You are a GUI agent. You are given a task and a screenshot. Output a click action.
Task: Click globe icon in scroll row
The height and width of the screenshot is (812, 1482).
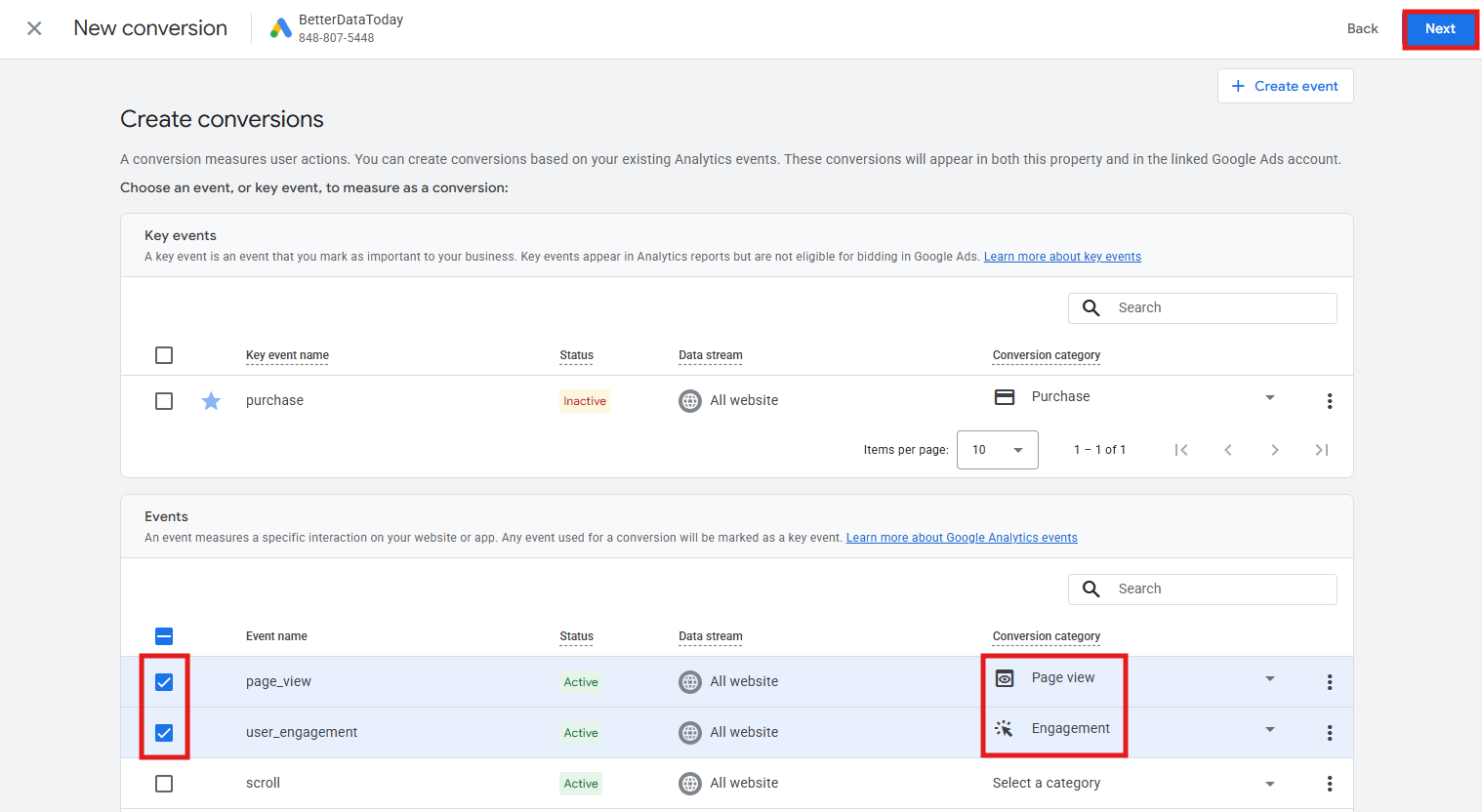(690, 784)
